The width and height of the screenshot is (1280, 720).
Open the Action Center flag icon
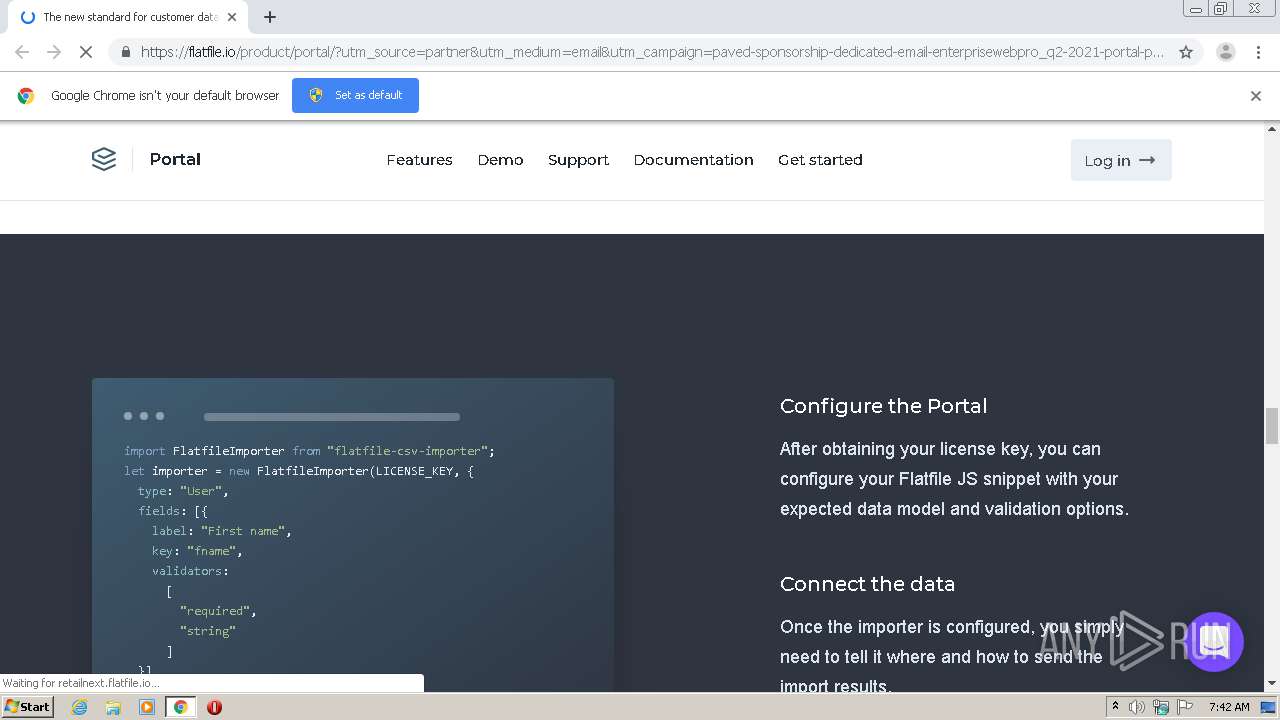[x=1185, y=707]
